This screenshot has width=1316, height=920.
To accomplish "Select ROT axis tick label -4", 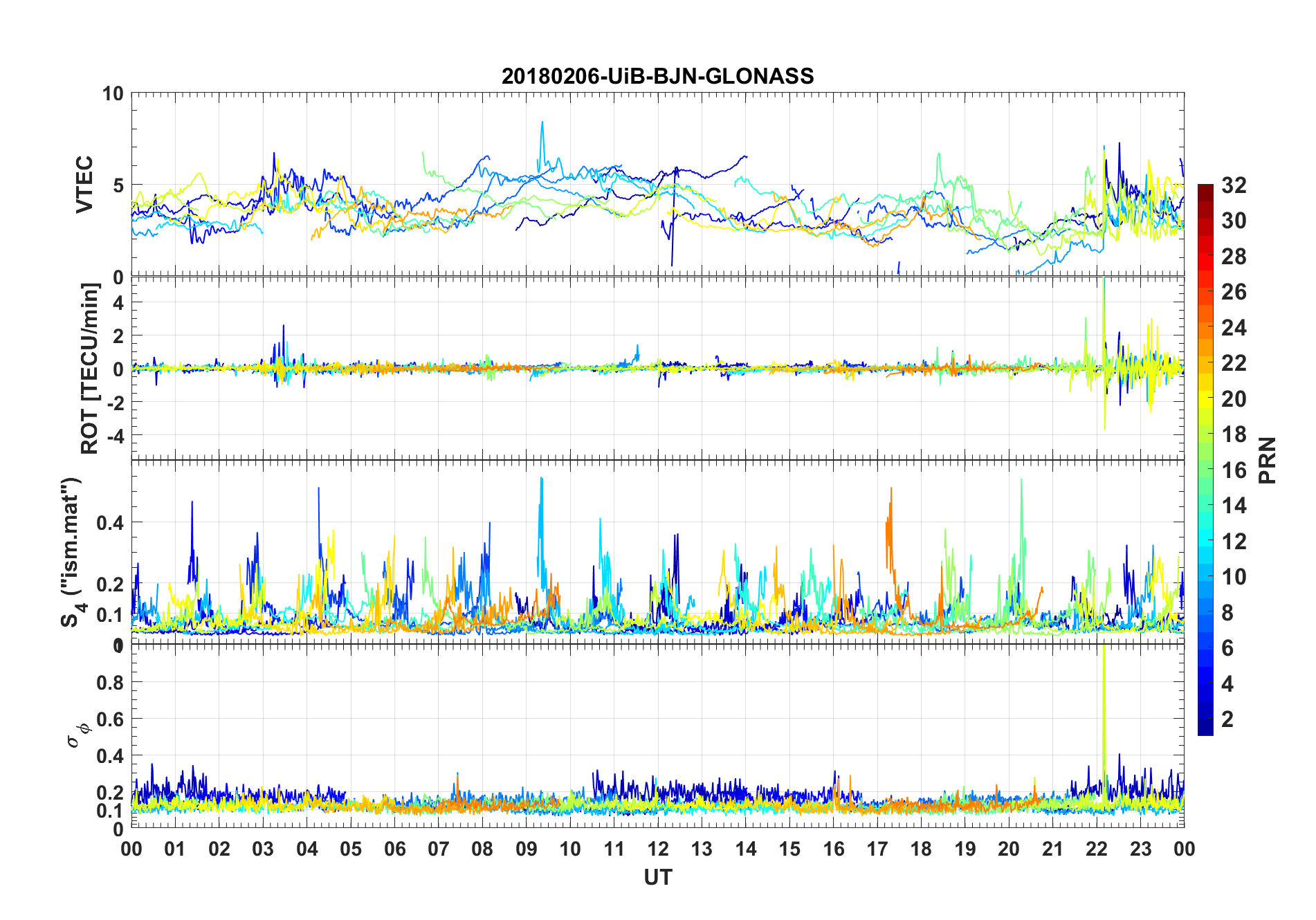I will (x=115, y=435).
